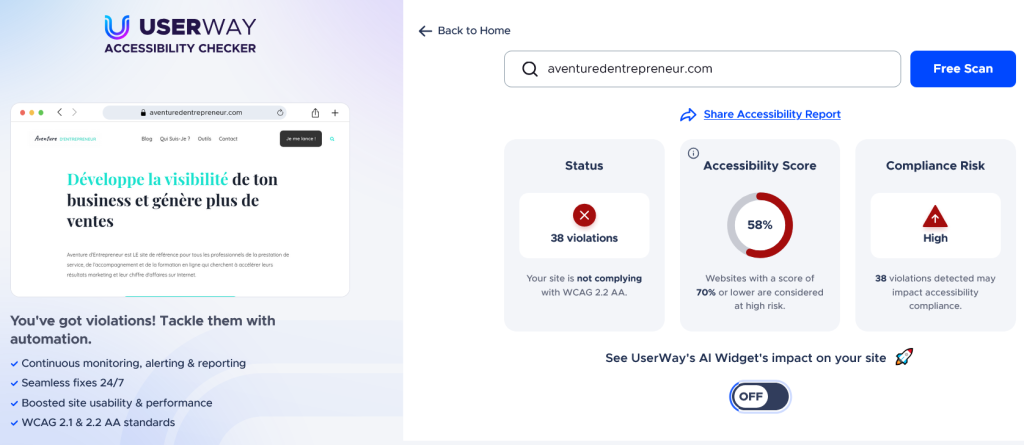Click 'Boosted site usability & performance' item
Image resolution: width=1024 pixels, height=445 pixels.
pyautogui.click(x=117, y=403)
